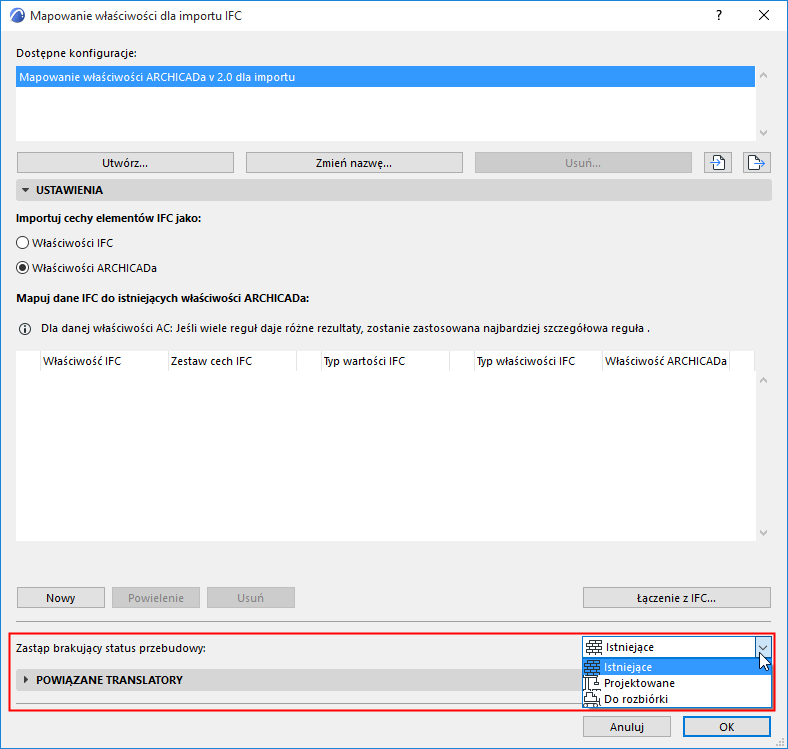Click mapping table scroll up arrow

(763, 381)
